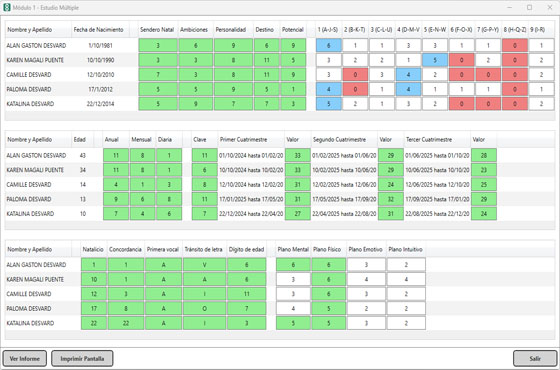The width and height of the screenshot is (560, 370).
Task: Select CAMILLE DESVARD in first table
Action: point(29,75)
